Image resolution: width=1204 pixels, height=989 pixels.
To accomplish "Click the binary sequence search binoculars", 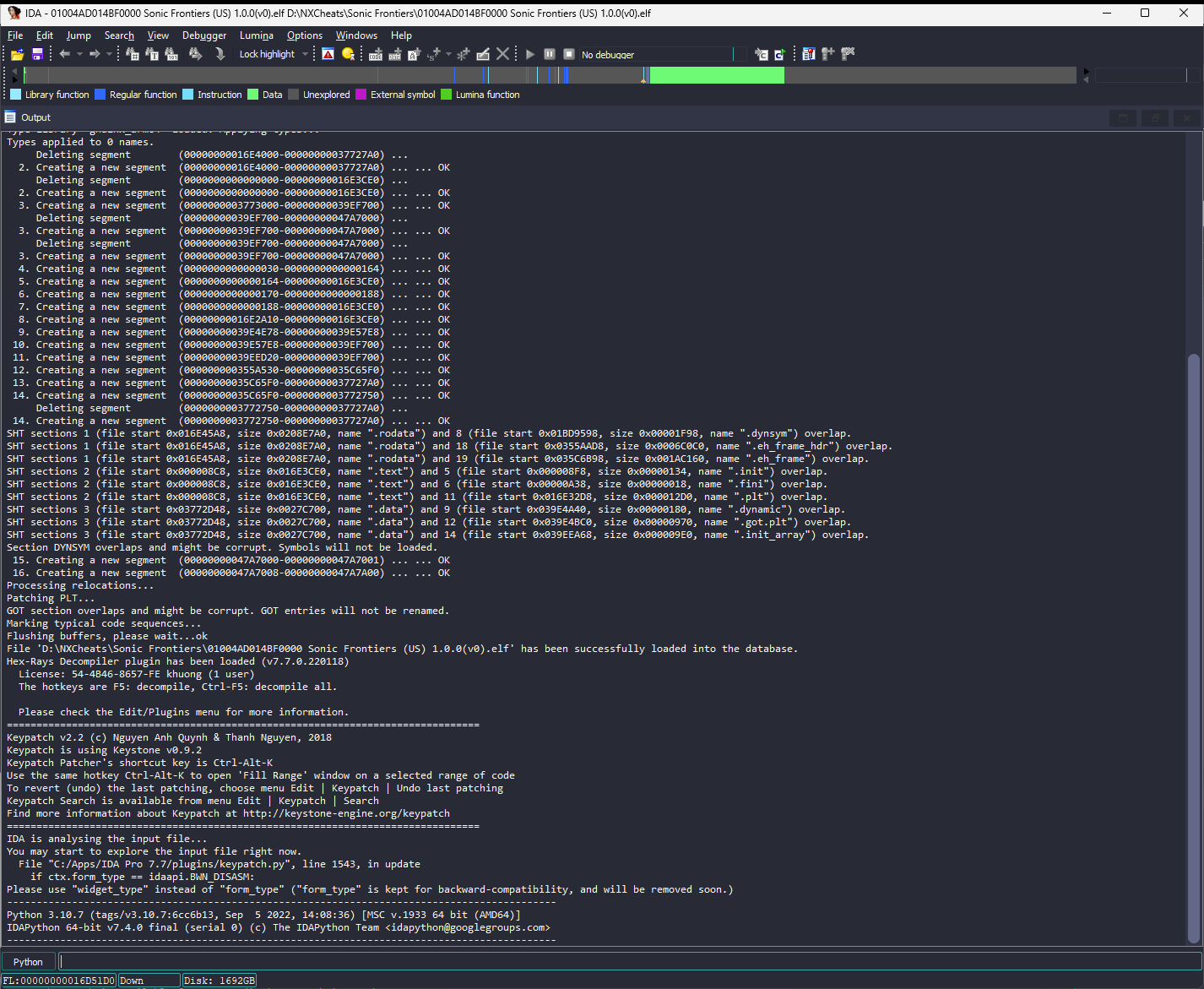I will pyautogui.click(x=171, y=54).
